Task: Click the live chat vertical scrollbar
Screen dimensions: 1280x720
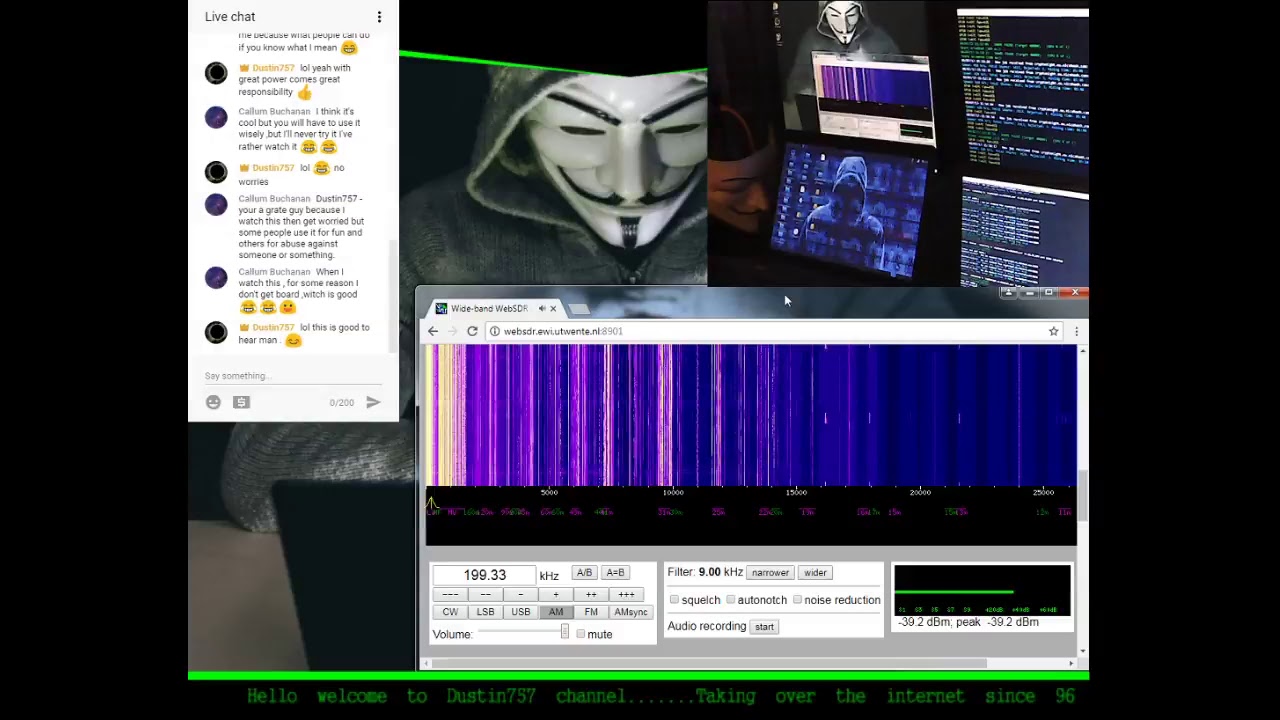Action: [x=393, y=295]
